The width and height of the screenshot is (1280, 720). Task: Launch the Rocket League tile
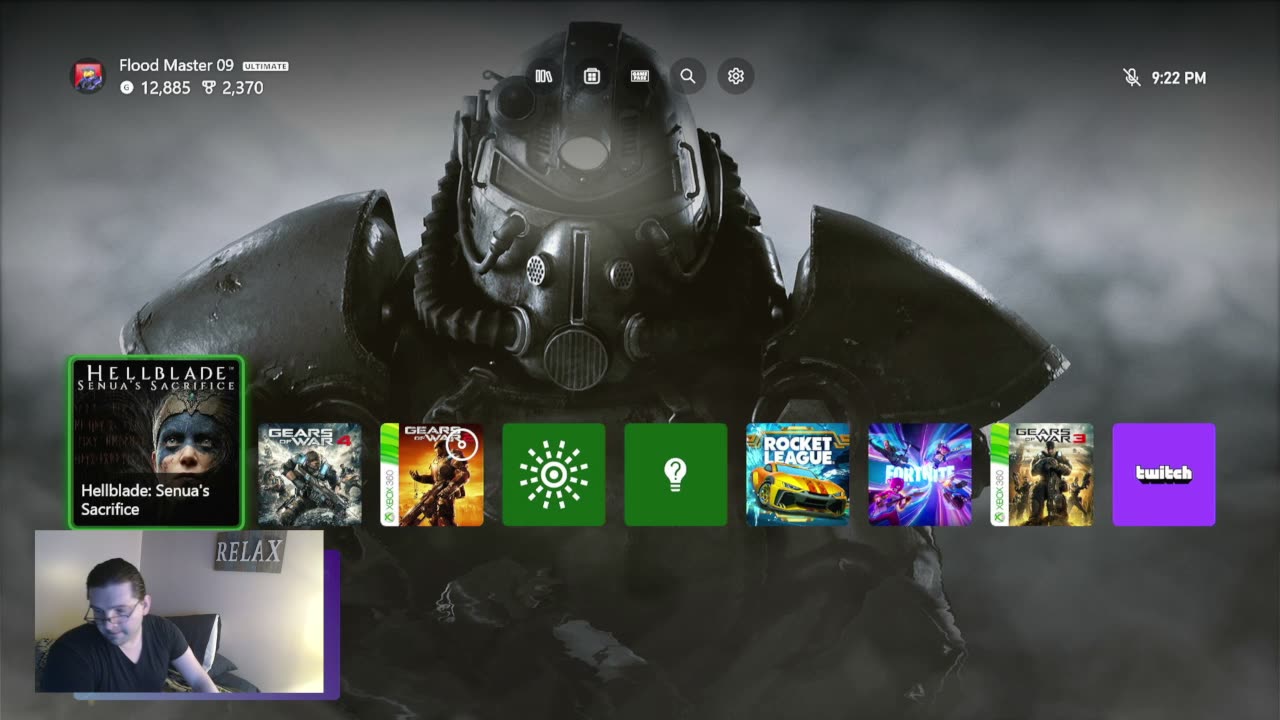[x=798, y=474]
